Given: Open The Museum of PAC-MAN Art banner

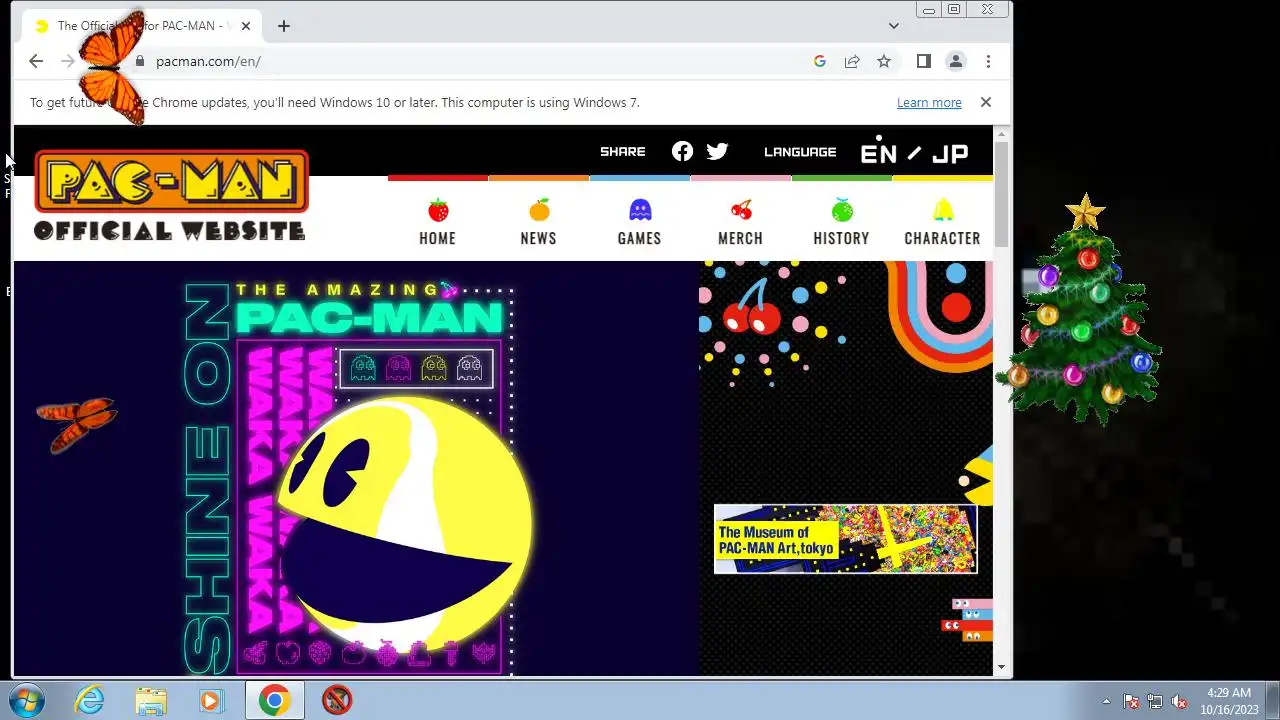Looking at the screenshot, I should [845, 539].
